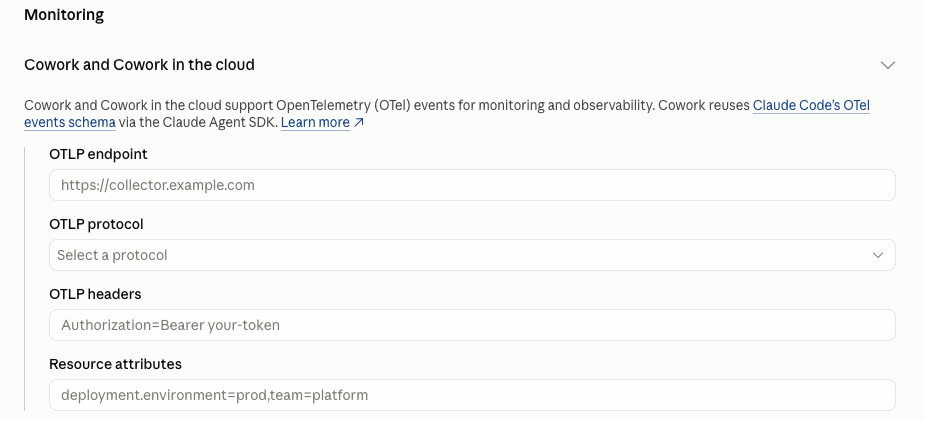Focus the Resource attributes input field
The image size is (925, 421).
point(472,395)
